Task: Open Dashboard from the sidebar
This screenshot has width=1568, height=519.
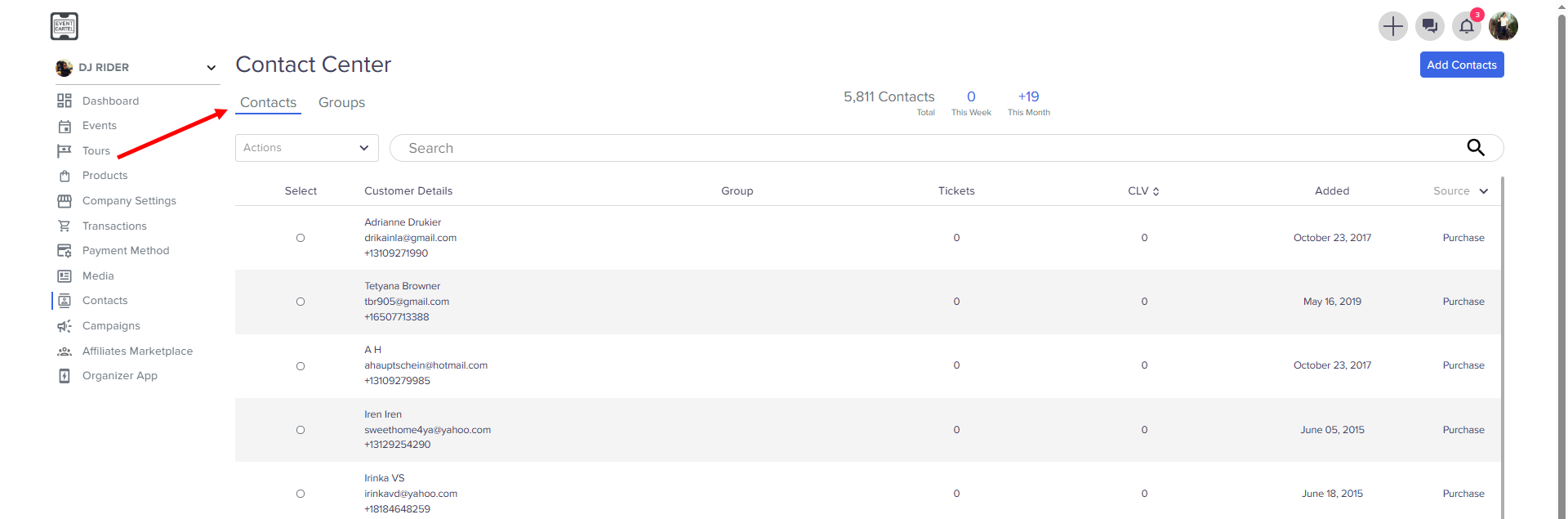Action: 110,101
